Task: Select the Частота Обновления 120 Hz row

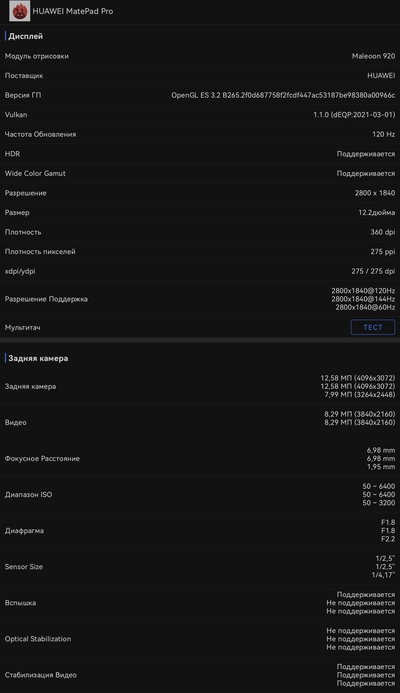Action: 200,134
